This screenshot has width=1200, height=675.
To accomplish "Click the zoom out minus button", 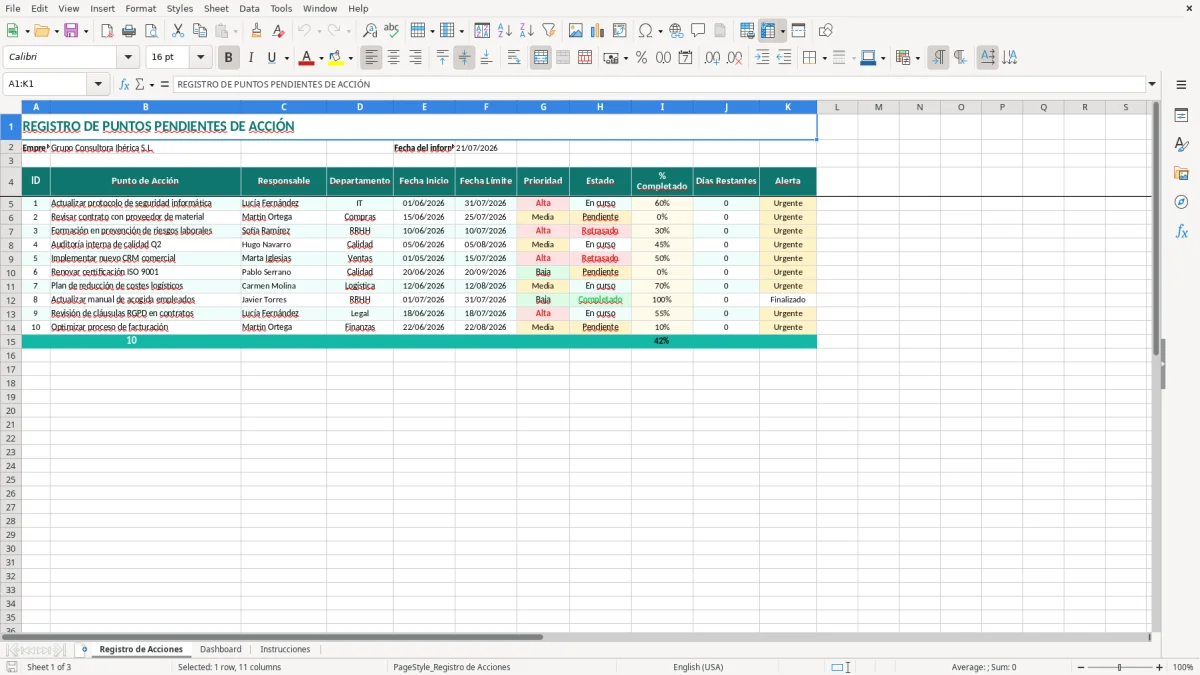I will click(x=1081, y=667).
